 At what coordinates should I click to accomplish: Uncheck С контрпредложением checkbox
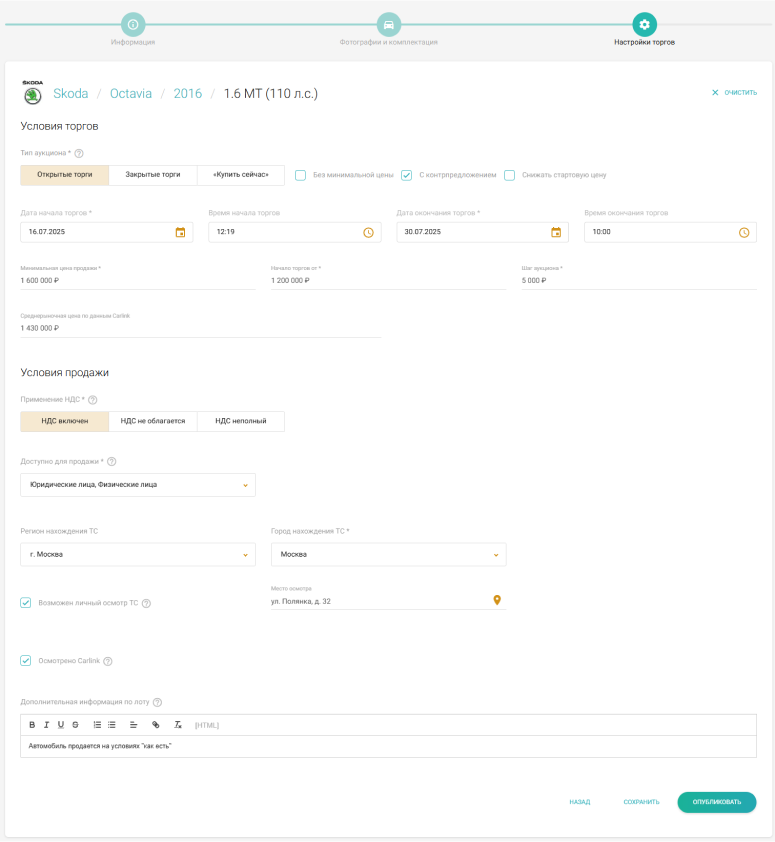407,175
